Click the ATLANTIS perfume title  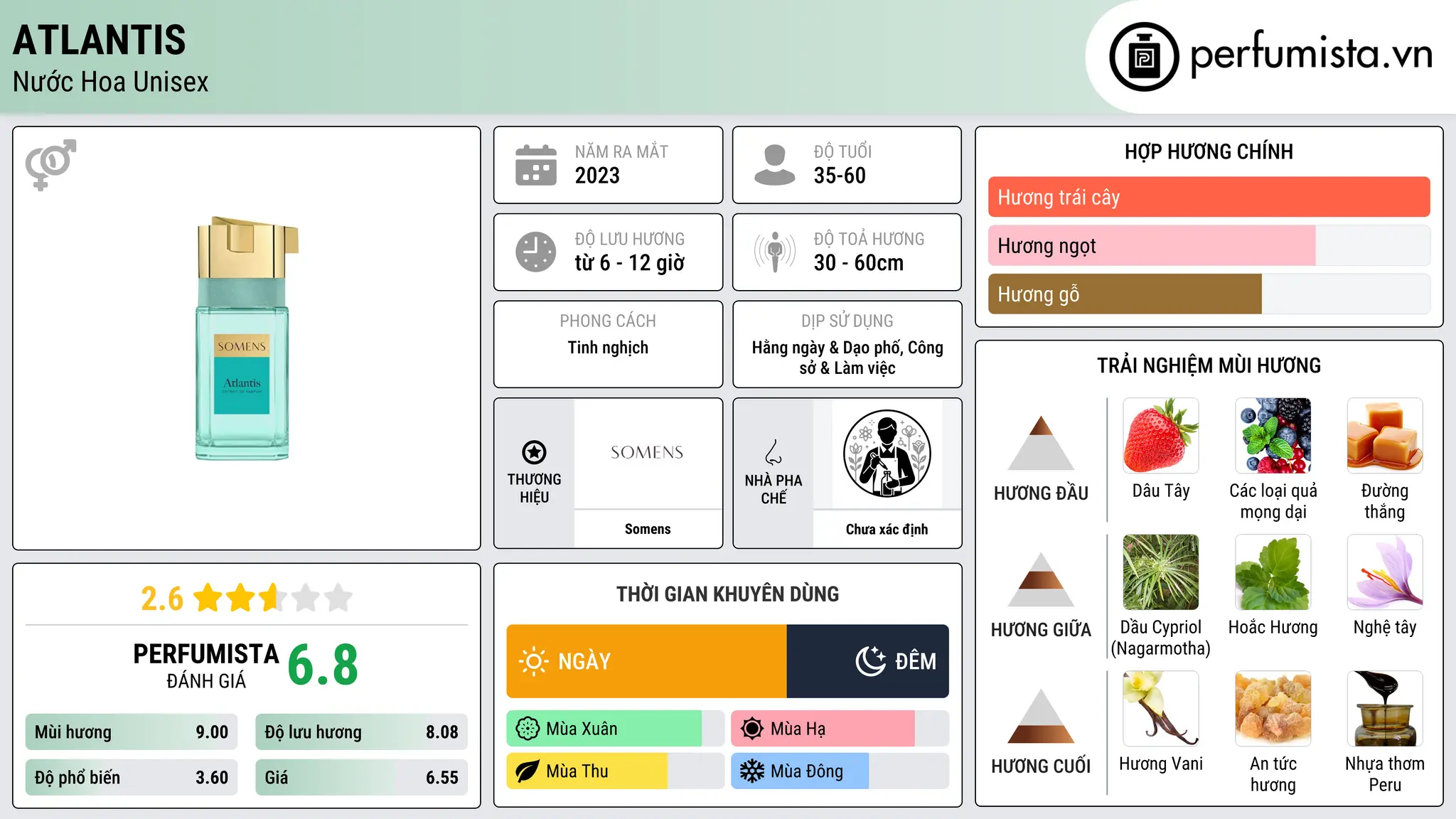pyautogui.click(x=100, y=40)
